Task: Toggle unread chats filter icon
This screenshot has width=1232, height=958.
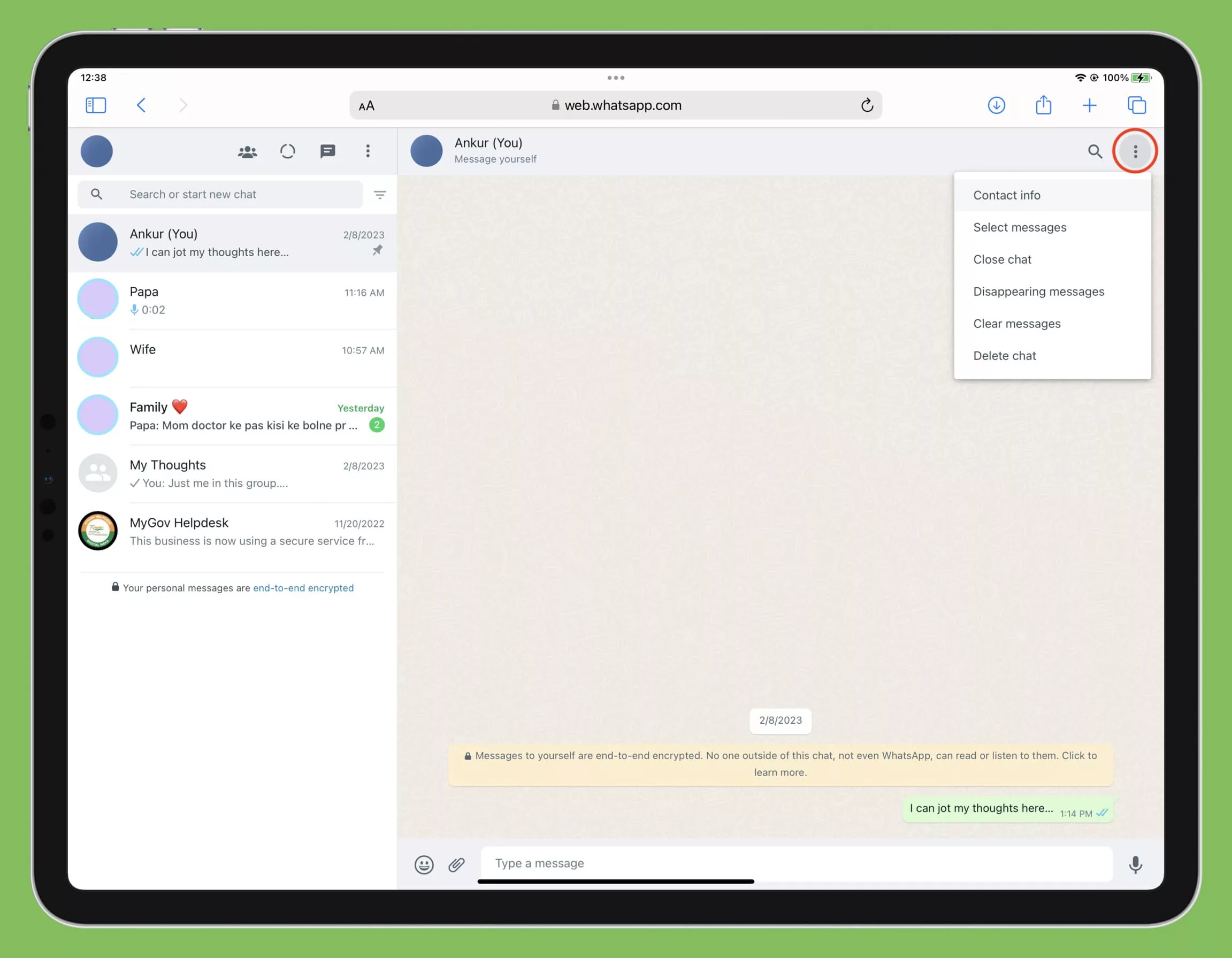Action: point(380,195)
